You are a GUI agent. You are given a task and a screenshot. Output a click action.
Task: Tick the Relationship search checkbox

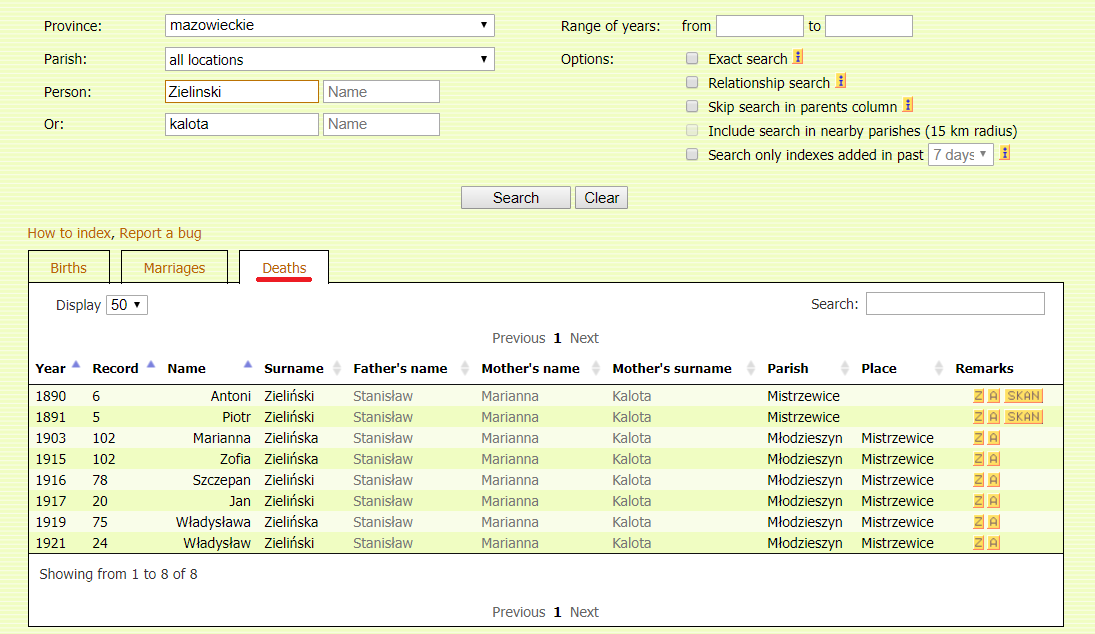coord(692,83)
